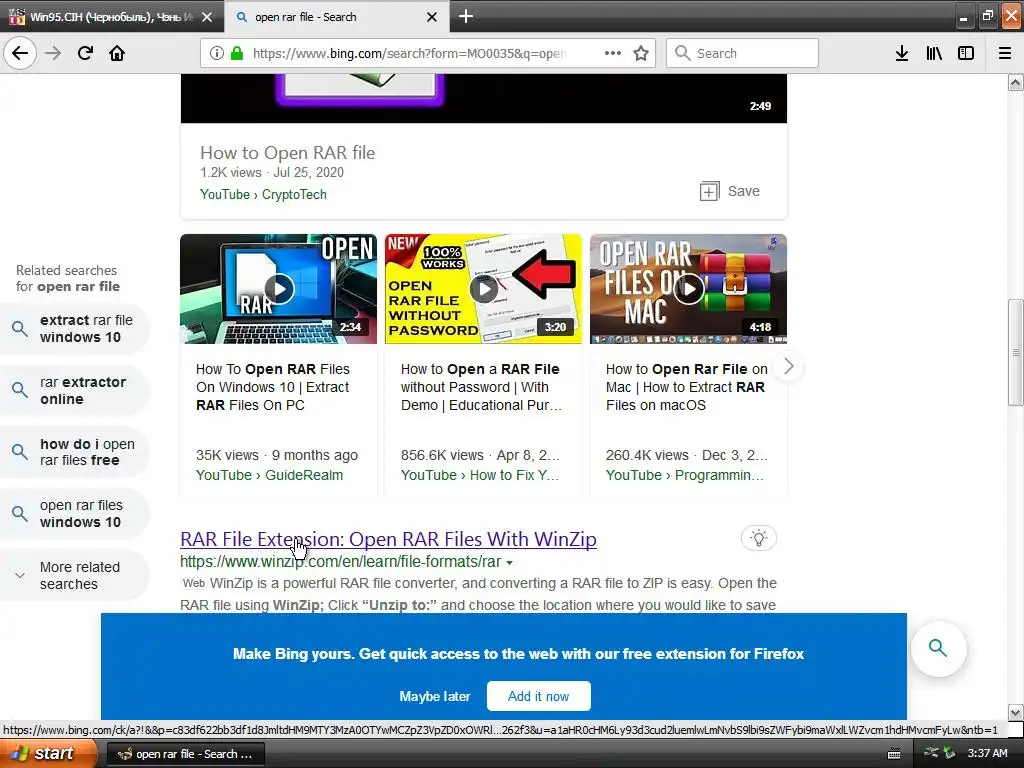The height and width of the screenshot is (768, 1024).
Task: Click scrollbar up arrow
Action: pos(1016,82)
